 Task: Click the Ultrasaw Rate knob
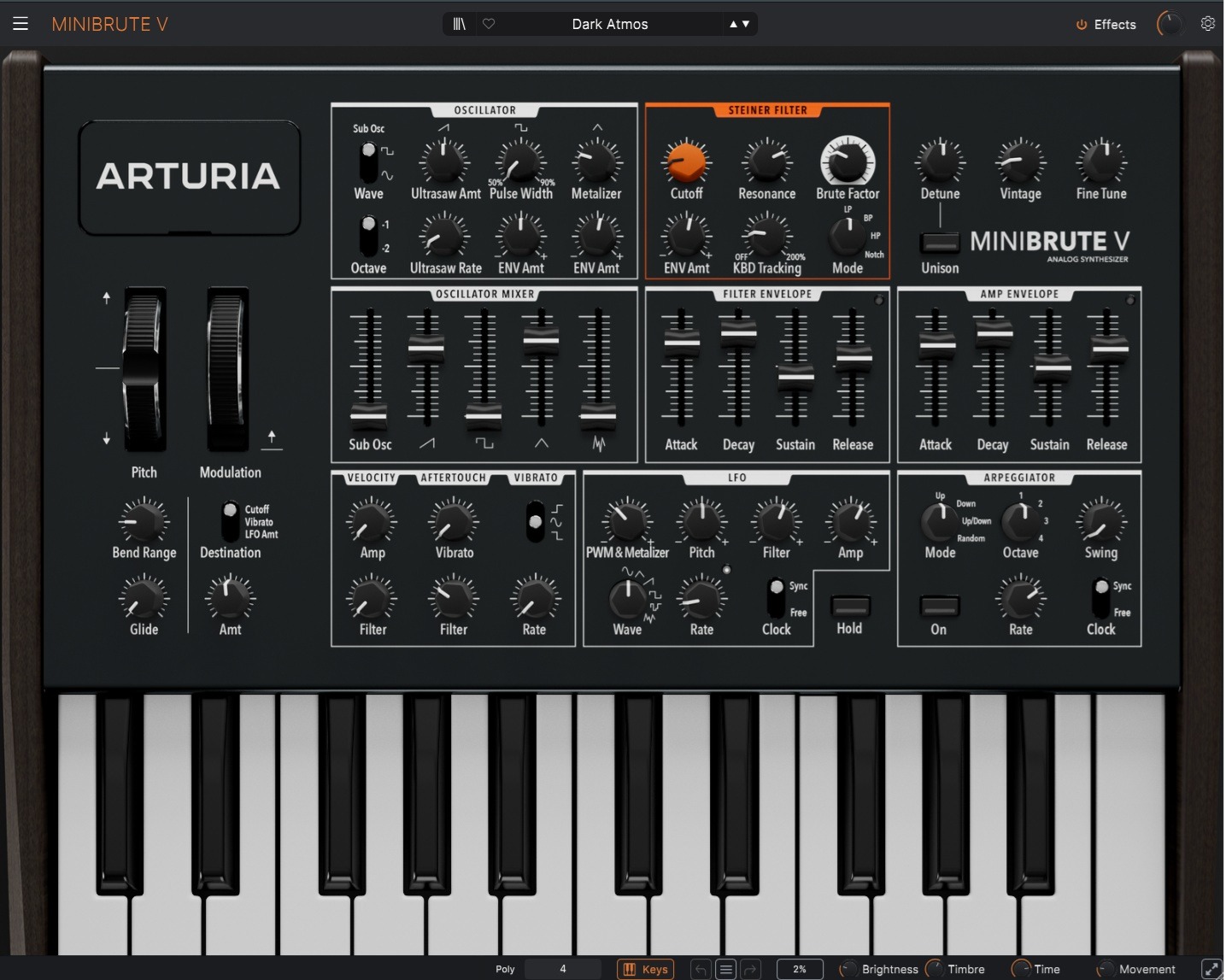click(x=445, y=236)
